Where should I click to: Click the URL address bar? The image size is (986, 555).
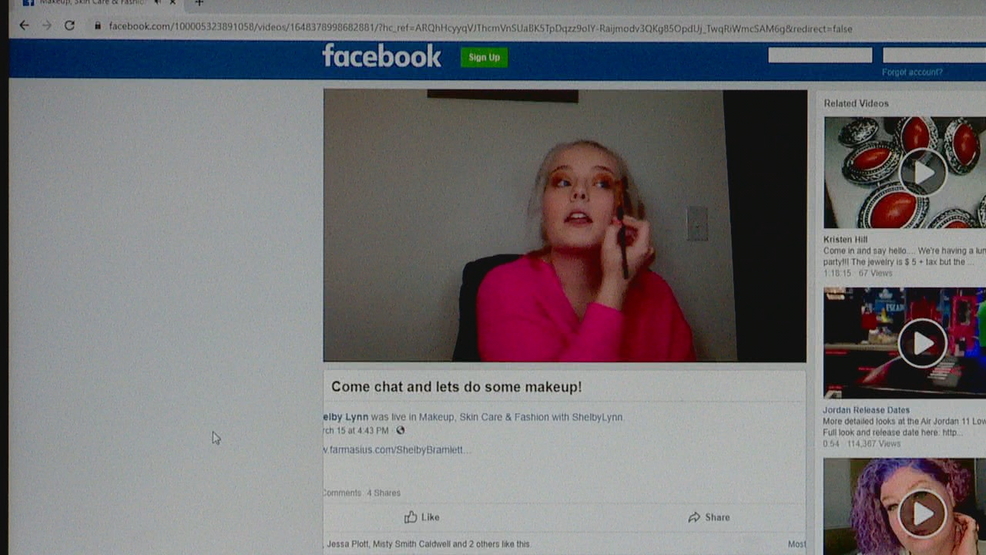[x=480, y=28]
